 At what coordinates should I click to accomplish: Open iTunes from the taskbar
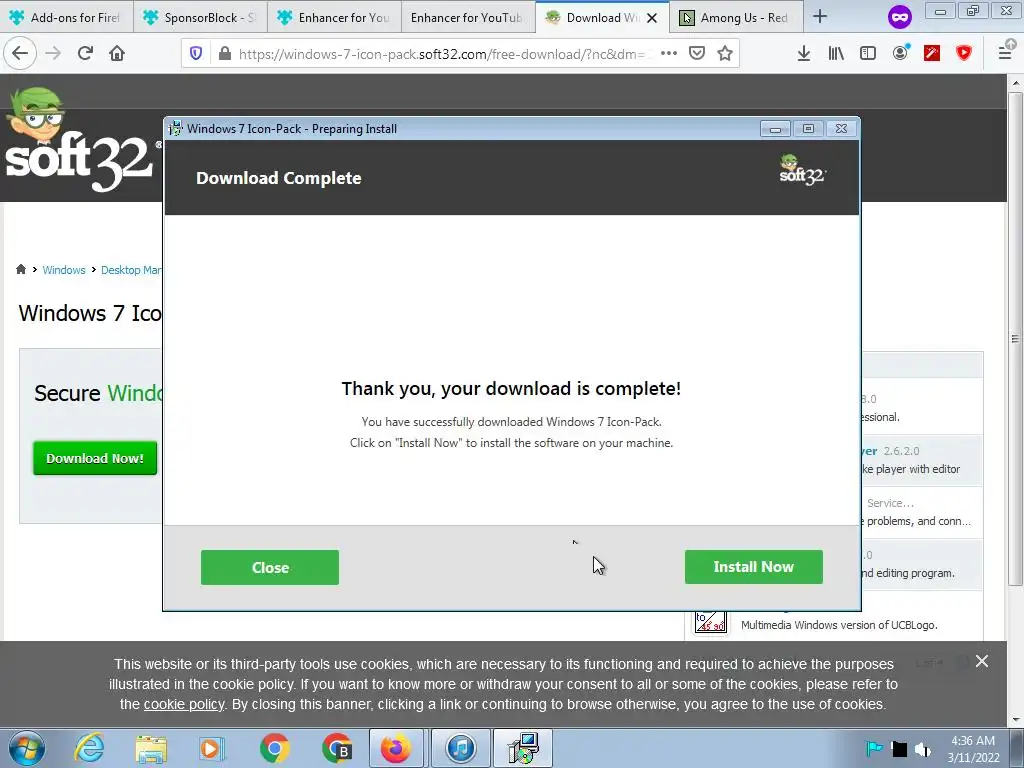point(460,748)
